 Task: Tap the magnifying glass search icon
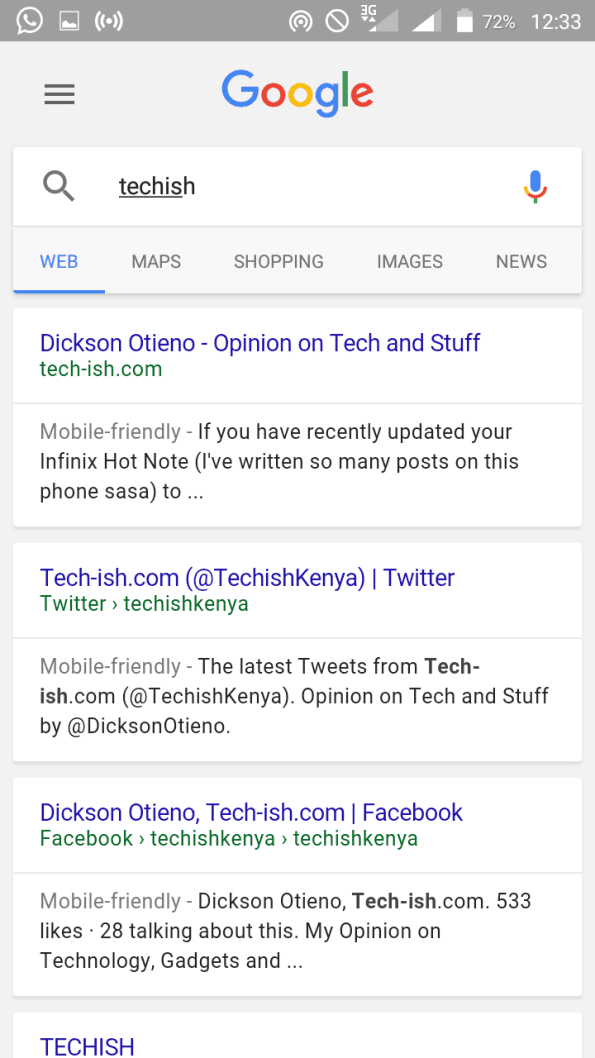pos(59,186)
